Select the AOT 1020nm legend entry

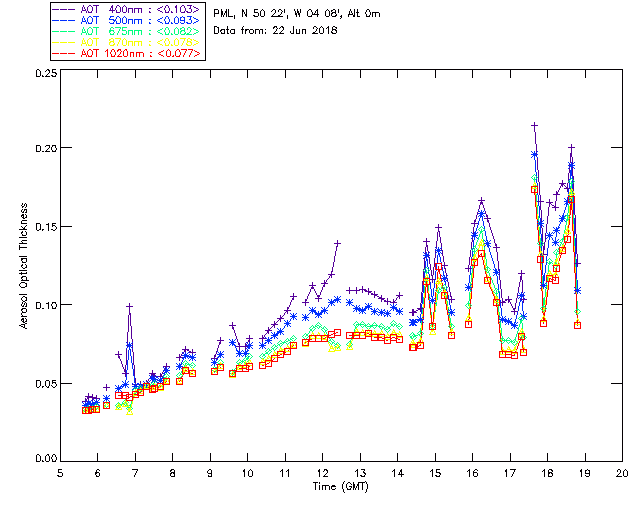pyautogui.click(x=127, y=53)
